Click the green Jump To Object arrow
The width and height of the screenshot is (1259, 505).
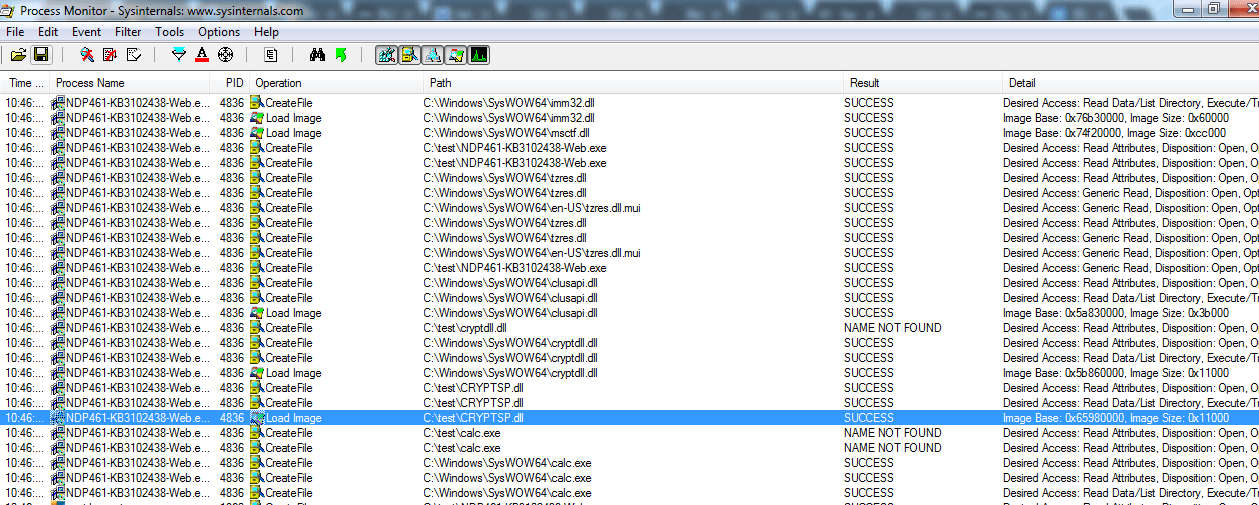(x=340, y=55)
